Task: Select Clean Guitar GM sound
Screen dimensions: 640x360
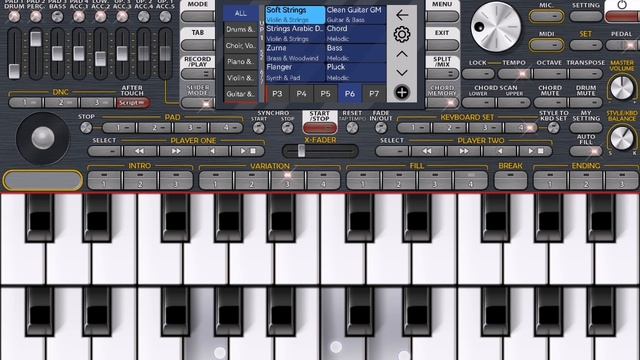Action: click(x=356, y=15)
